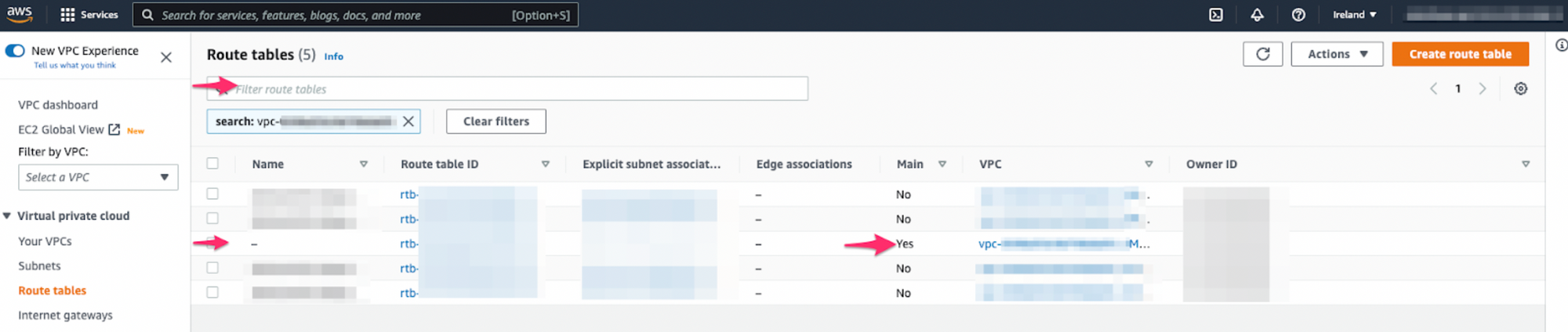Open Internet gateways in the sidebar
The height and width of the screenshot is (332, 1568).
[x=65, y=315]
